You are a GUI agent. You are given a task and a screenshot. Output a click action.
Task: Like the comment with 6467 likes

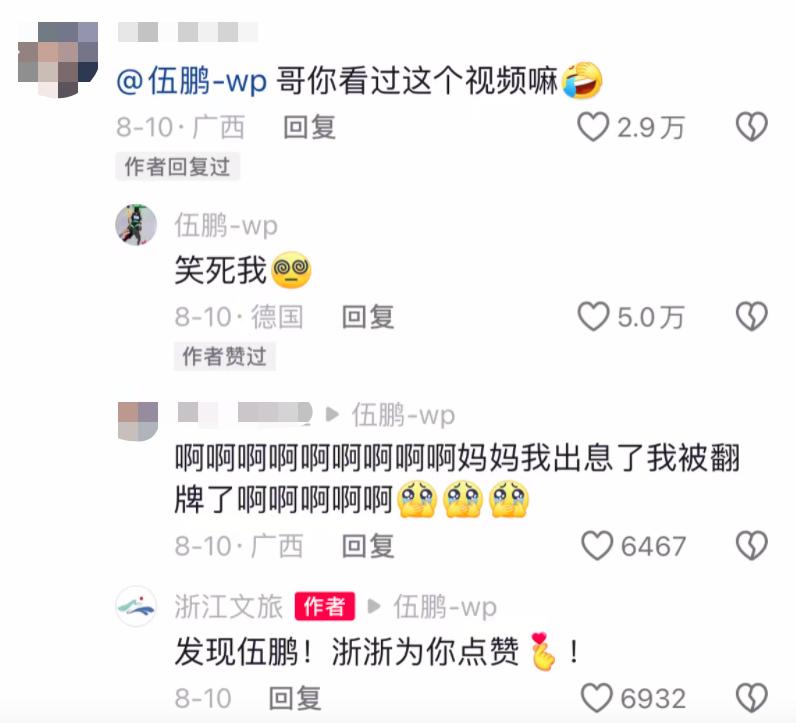(x=597, y=546)
